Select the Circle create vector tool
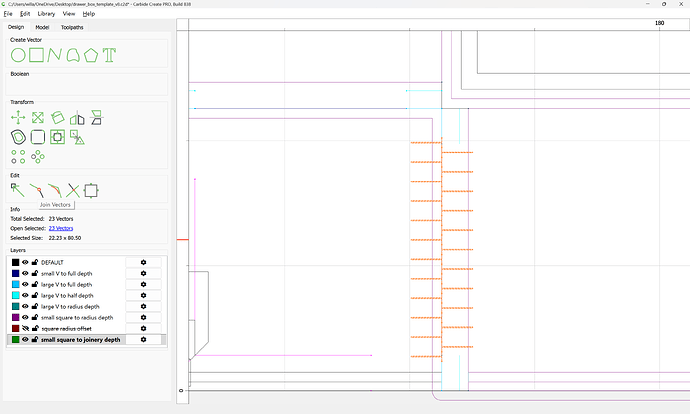The height and width of the screenshot is (414, 690). pos(18,54)
